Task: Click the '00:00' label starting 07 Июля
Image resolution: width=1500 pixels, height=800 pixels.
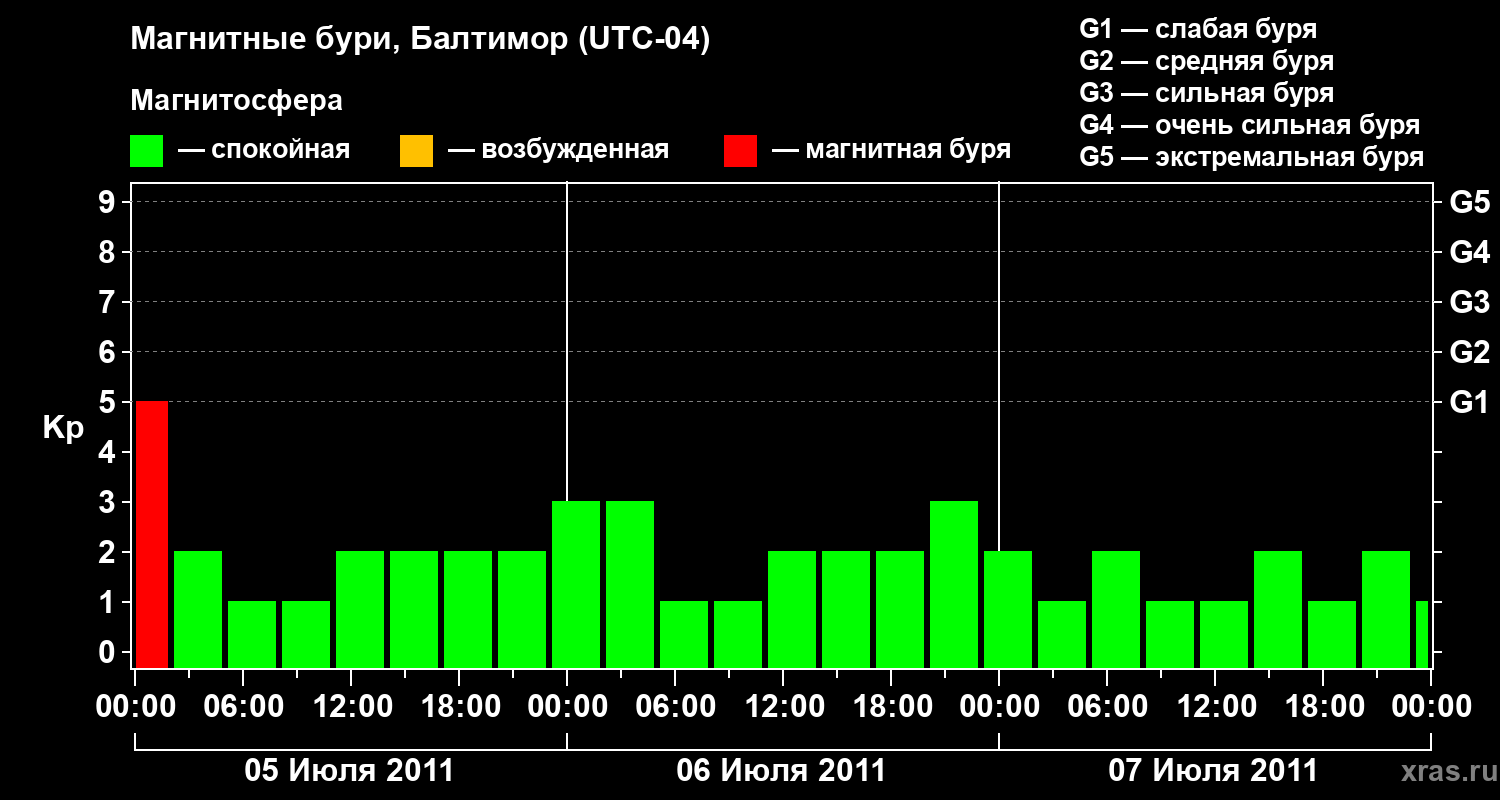Action: coord(999,707)
